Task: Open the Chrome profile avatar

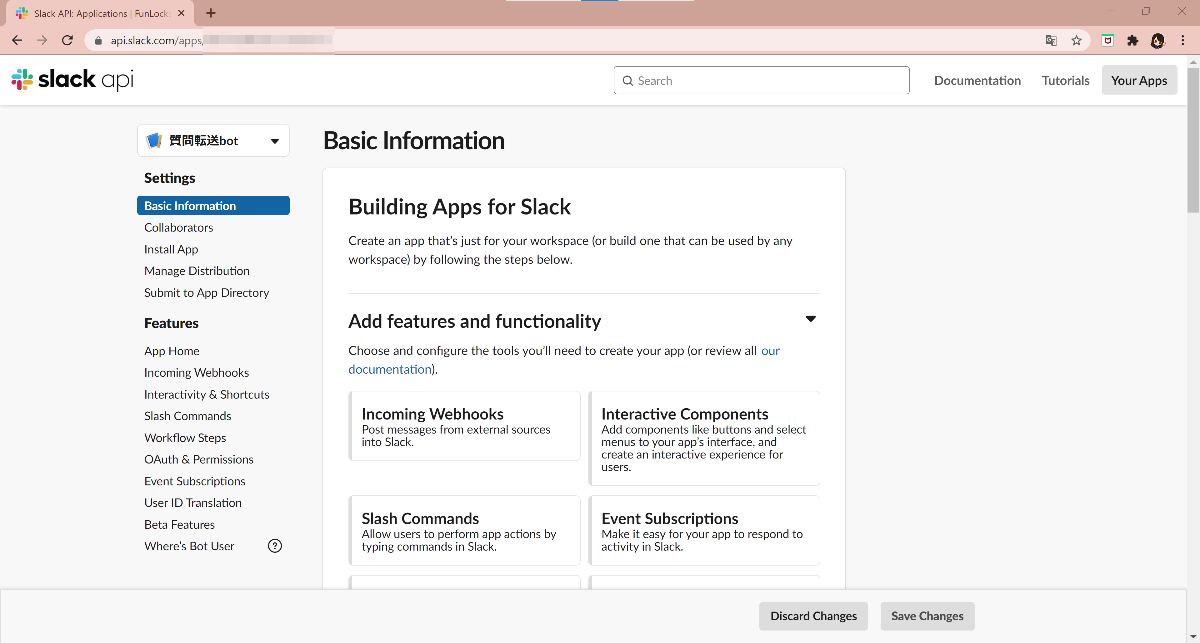Action: (x=1158, y=40)
